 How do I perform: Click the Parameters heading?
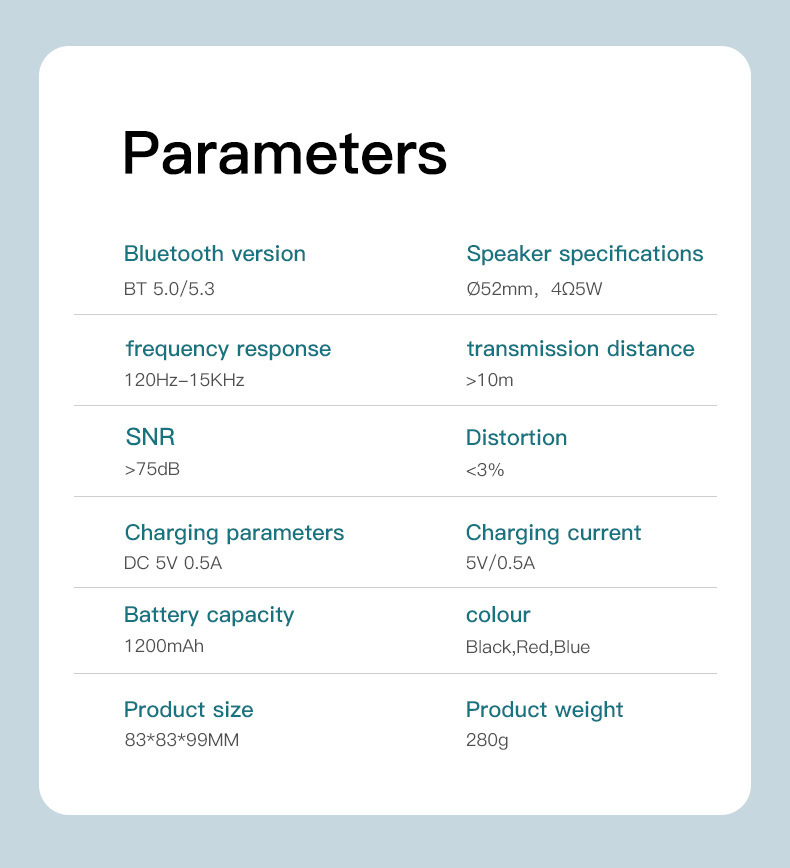pos(284,153)
